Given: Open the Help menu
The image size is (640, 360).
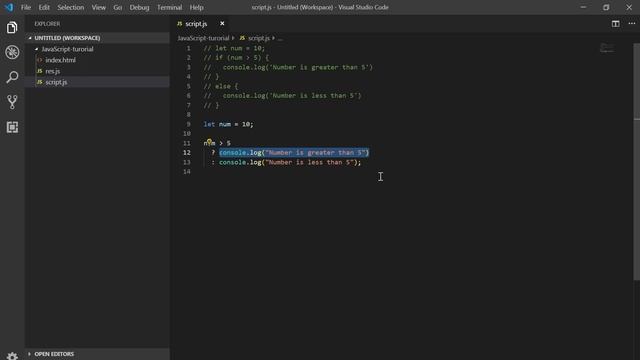Looking at the screenshot, I should 196,7.
